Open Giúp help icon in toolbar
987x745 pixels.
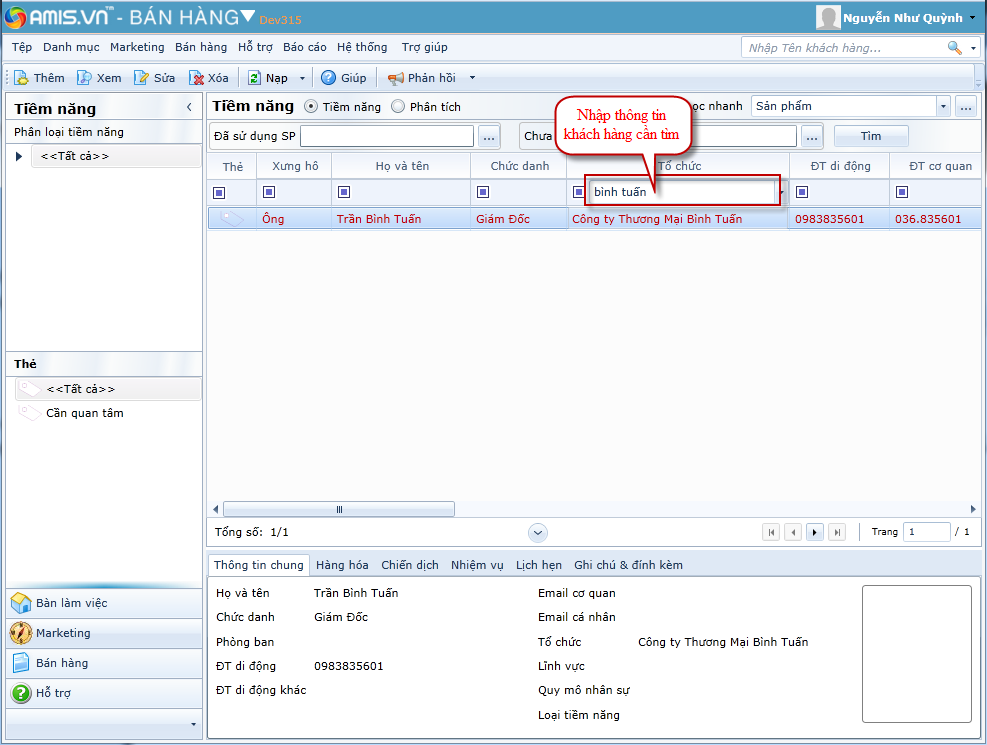[x=328, y=78]
